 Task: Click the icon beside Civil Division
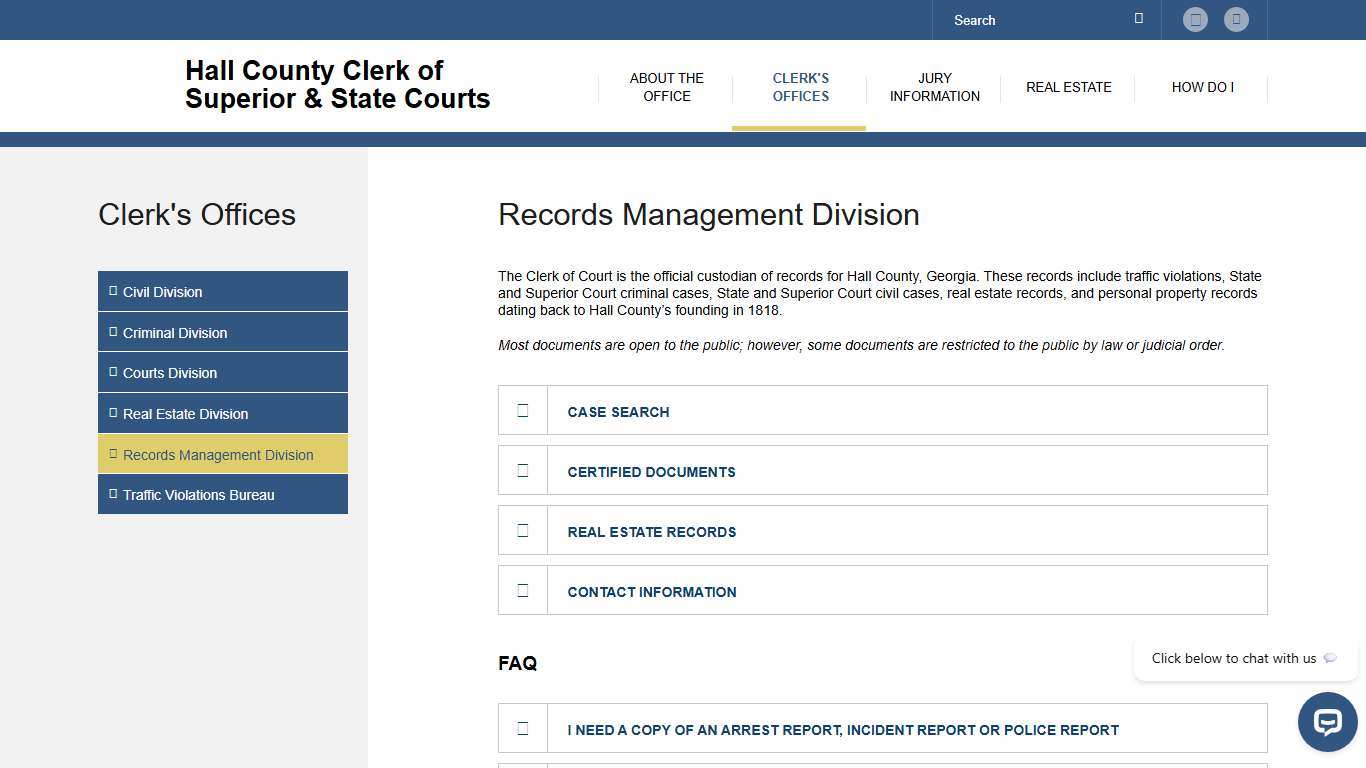[112, 291]
